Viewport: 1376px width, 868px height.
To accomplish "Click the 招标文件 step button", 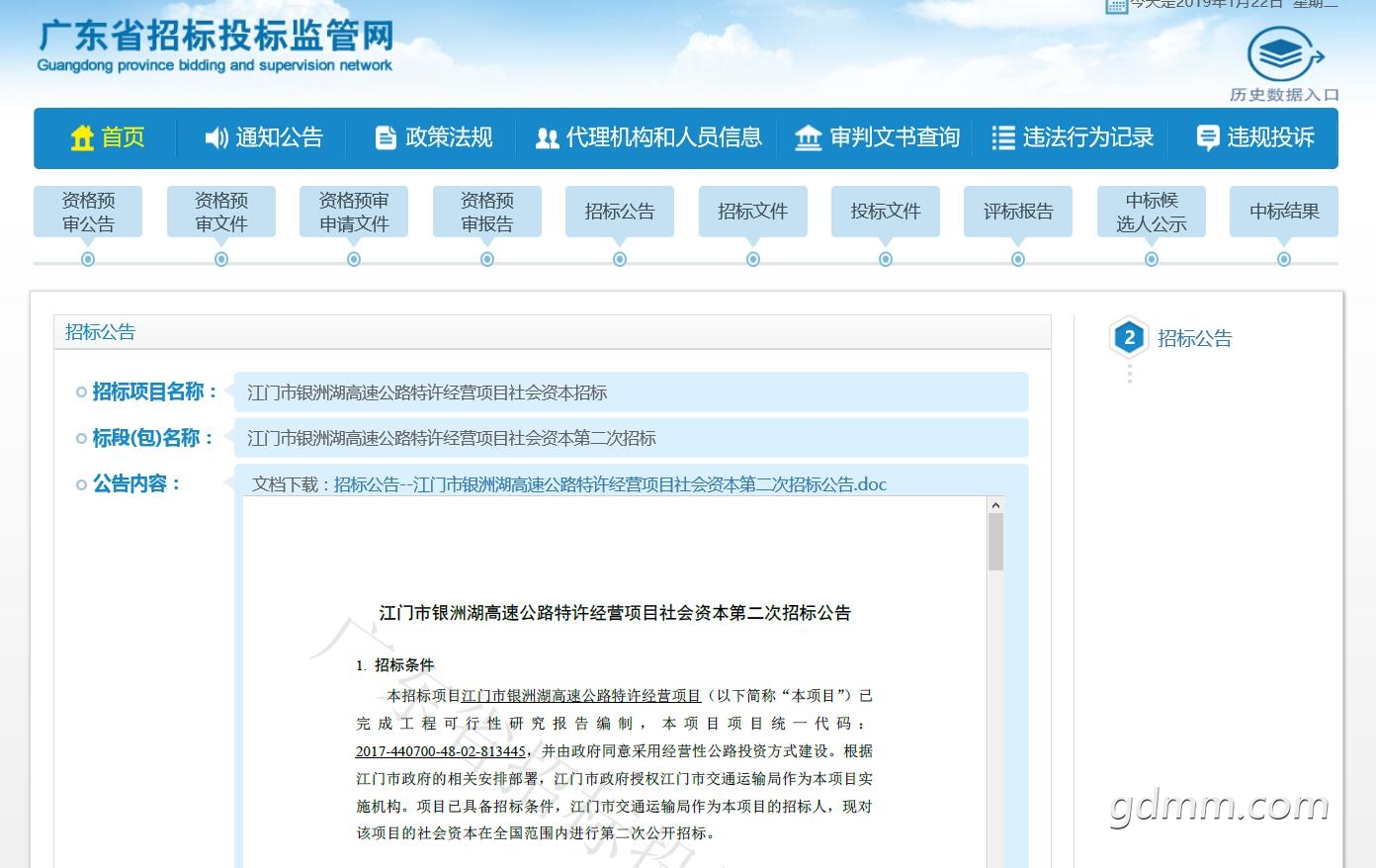I will [752, 212].
